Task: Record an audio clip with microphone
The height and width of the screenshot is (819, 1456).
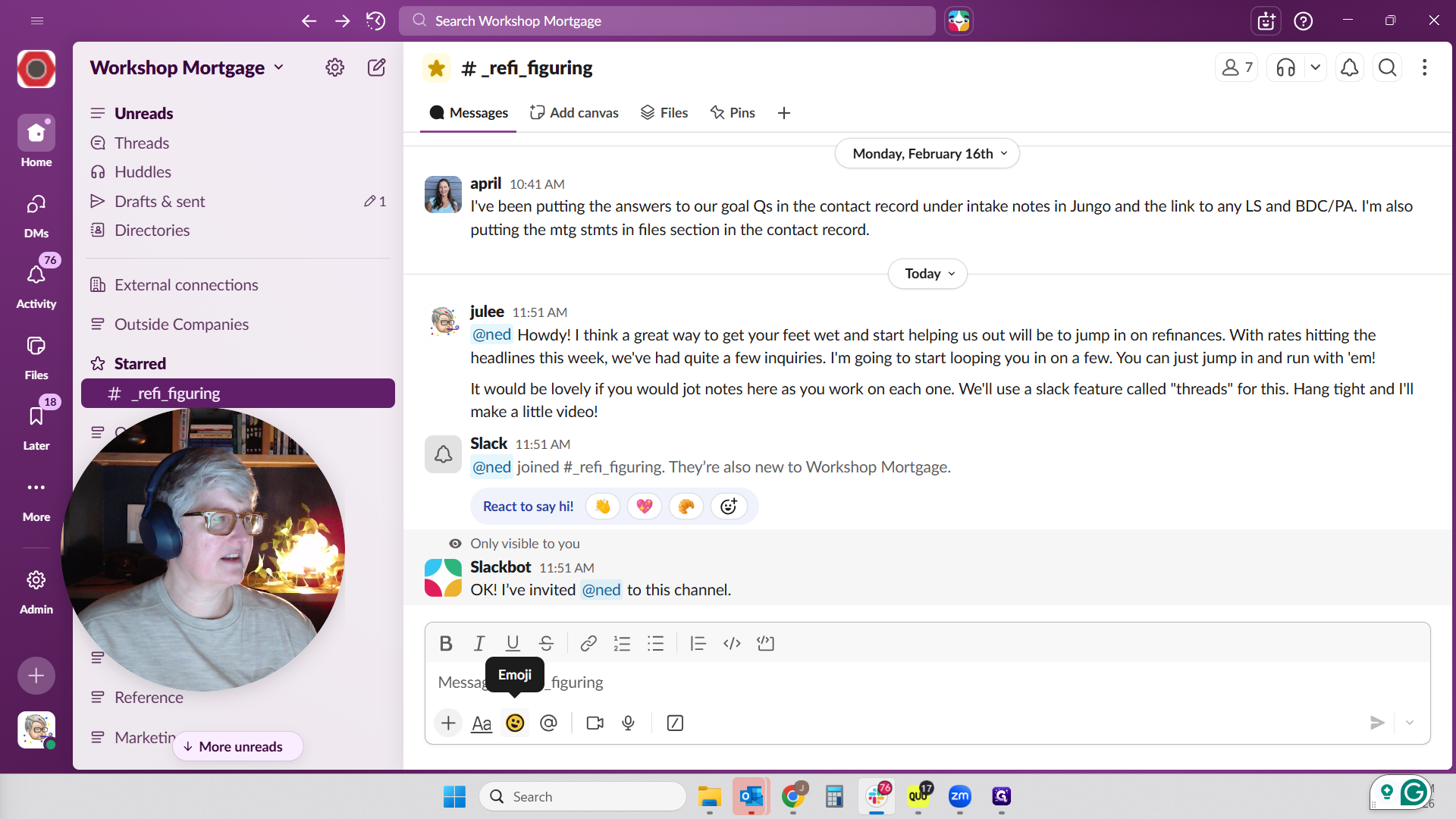Action: click(x=628, y=723)
